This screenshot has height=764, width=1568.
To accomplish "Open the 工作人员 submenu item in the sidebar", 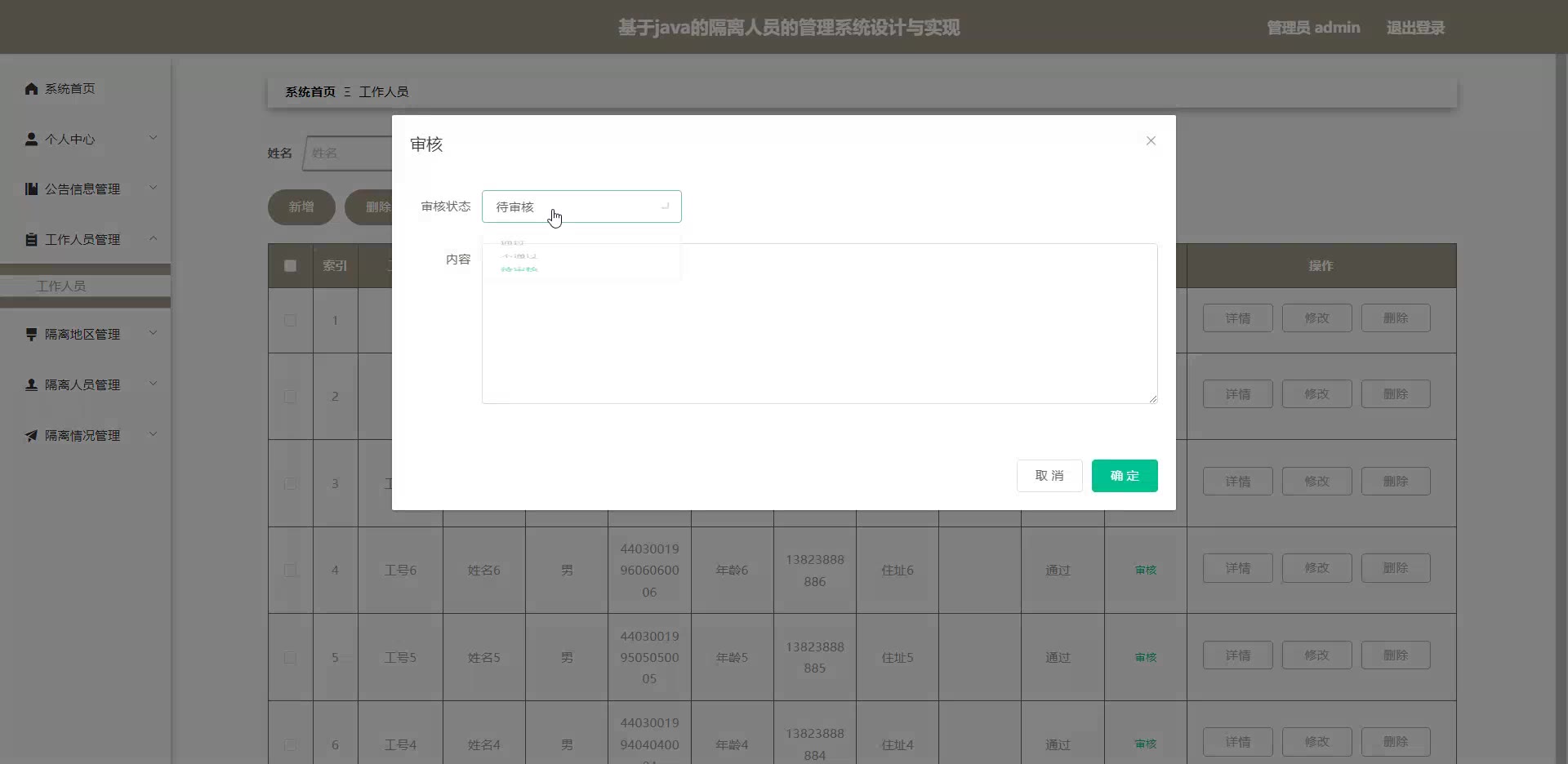I will 85,286.
